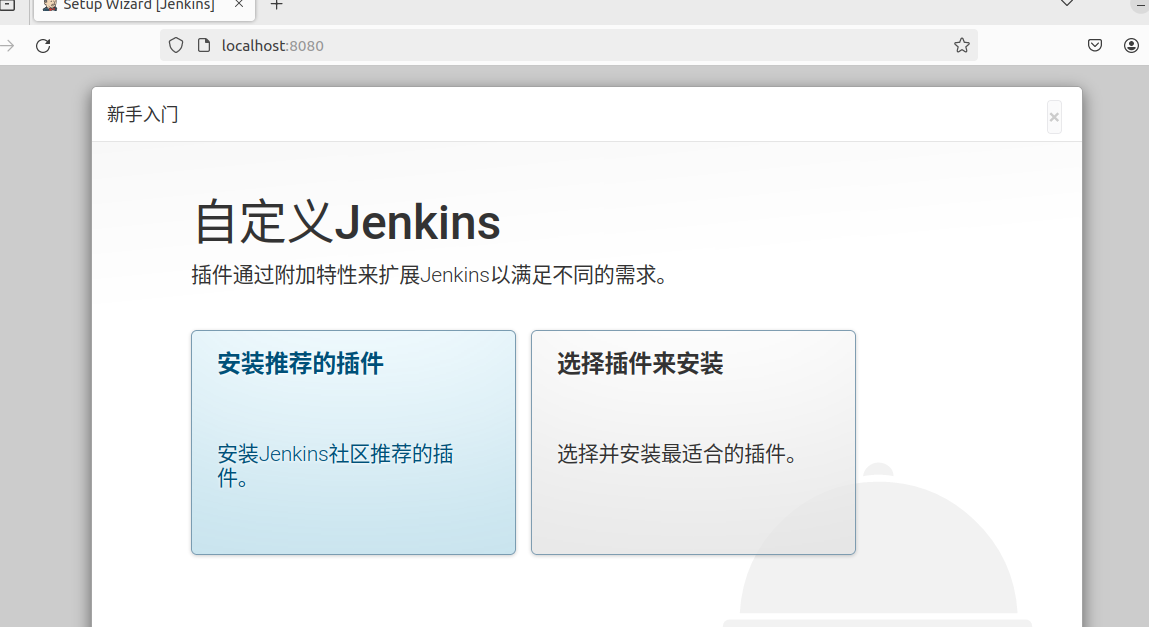Open the Firefox account icon
This screenshot has height=627, width=1149.
[x=1131, y=45]
